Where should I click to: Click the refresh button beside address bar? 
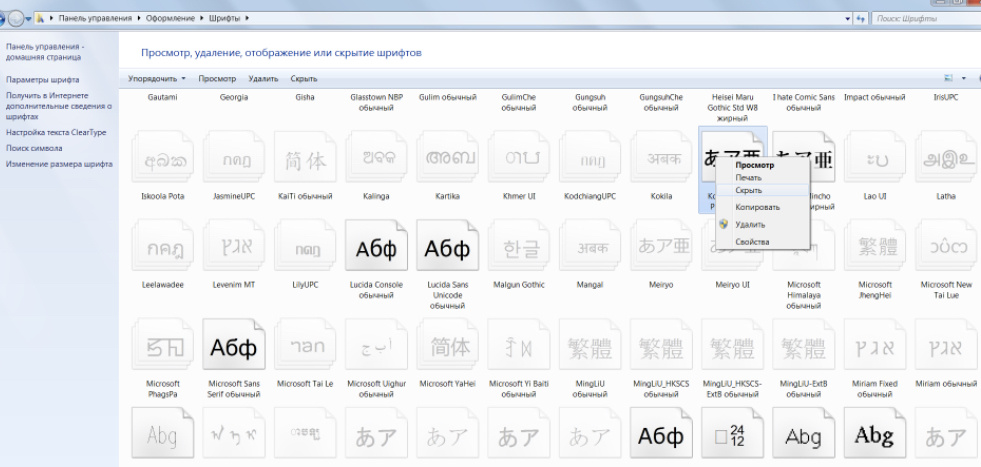pos(862,18)
